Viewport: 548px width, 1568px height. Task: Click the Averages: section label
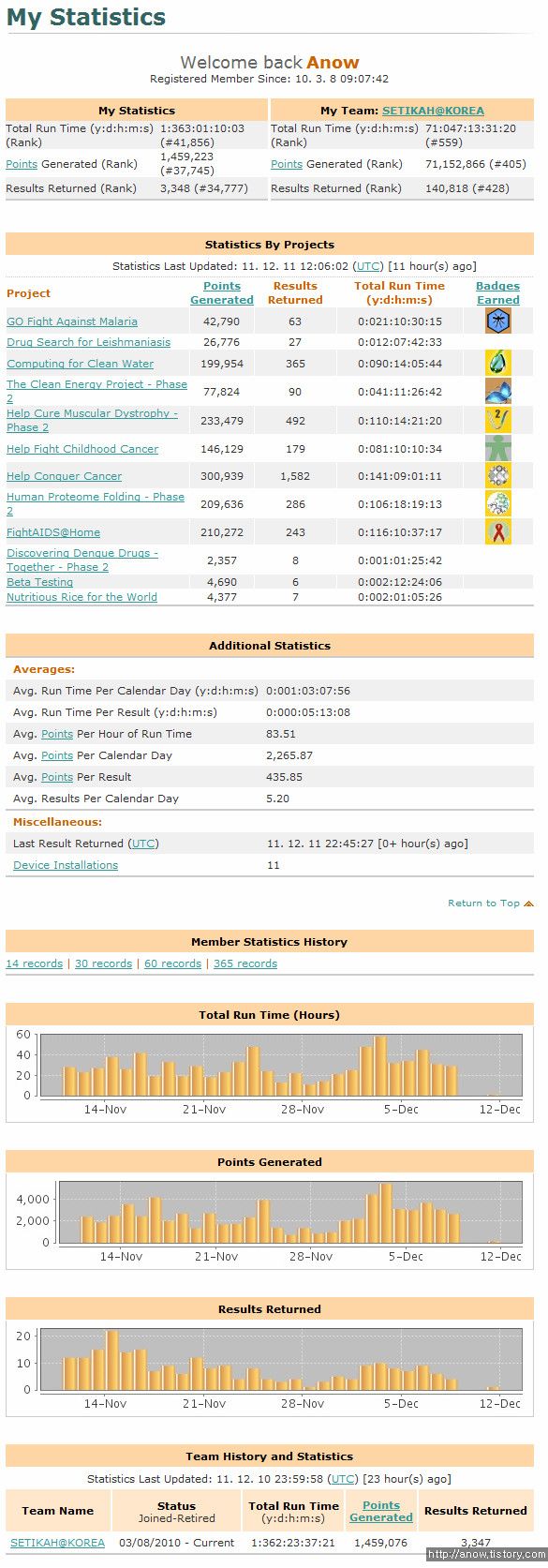(x=44, y=670)
